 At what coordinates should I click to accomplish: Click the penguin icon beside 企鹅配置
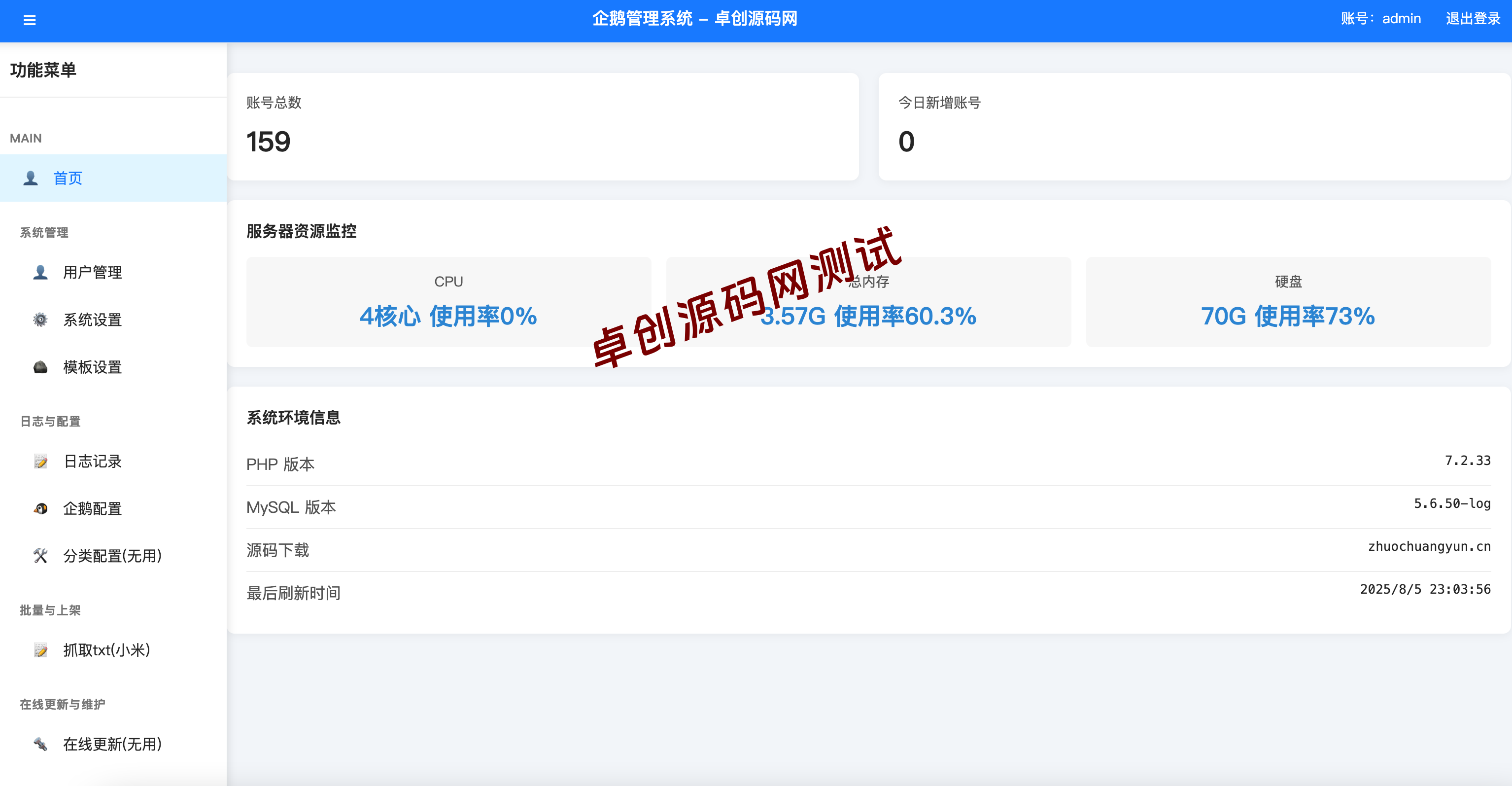click(40, 509)
